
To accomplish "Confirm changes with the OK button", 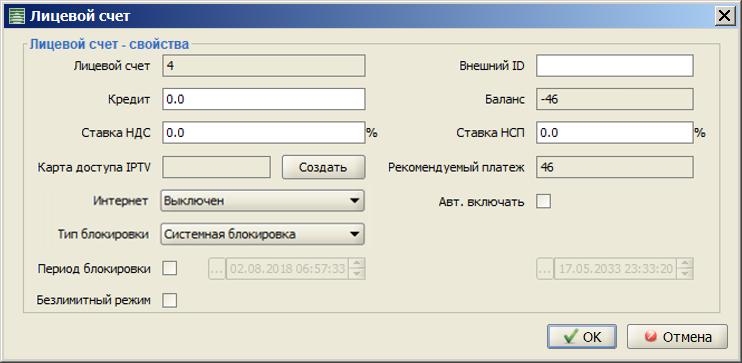I will pos(582,337).
